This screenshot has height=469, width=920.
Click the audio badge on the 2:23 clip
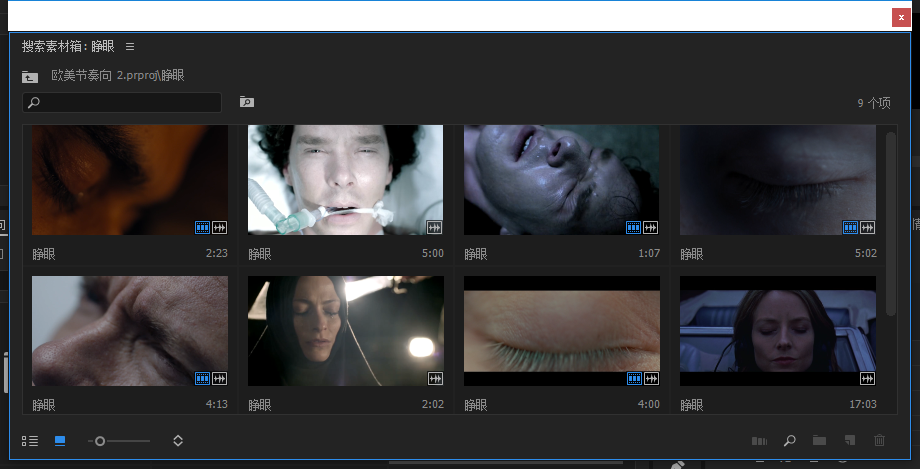pyautogui.click(x=219, y=227)
